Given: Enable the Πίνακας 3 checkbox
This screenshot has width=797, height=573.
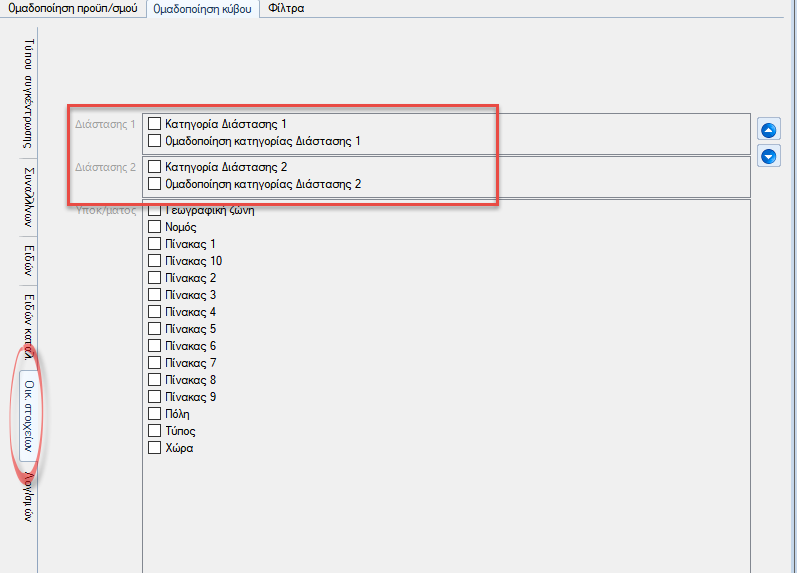Looking at the screenshot, I should tap(155, 294).
